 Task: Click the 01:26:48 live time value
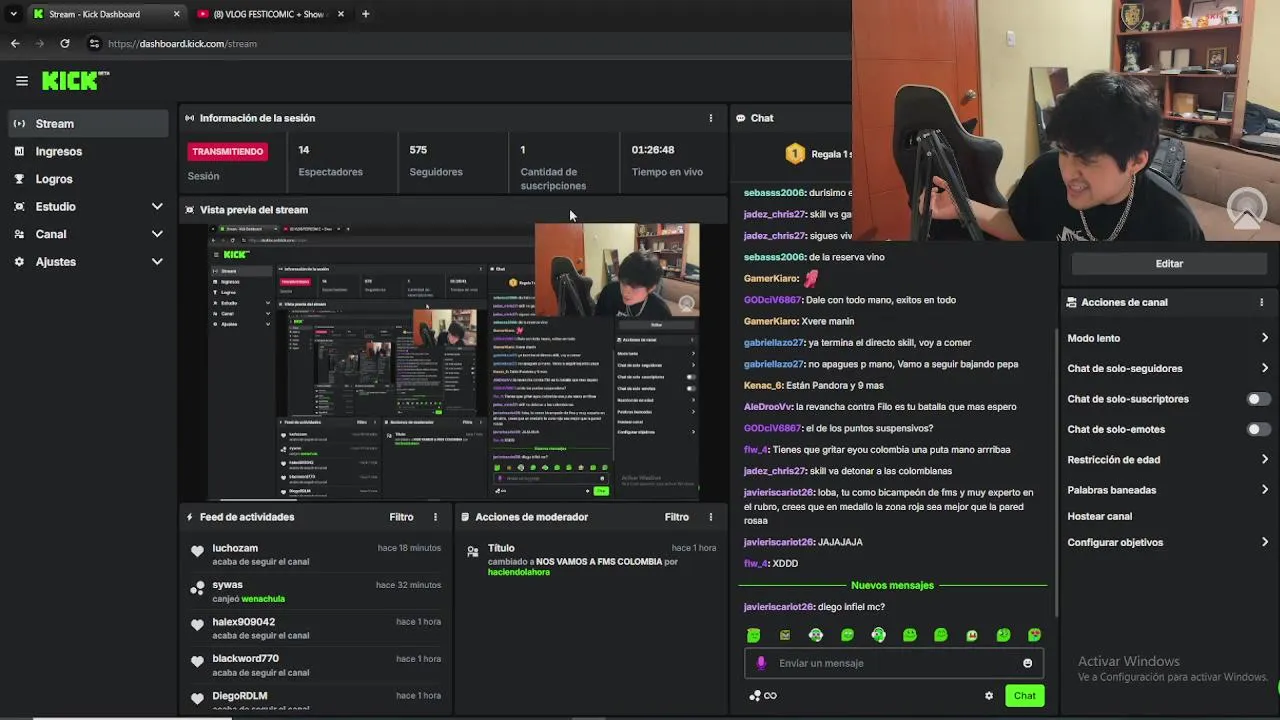653,150
